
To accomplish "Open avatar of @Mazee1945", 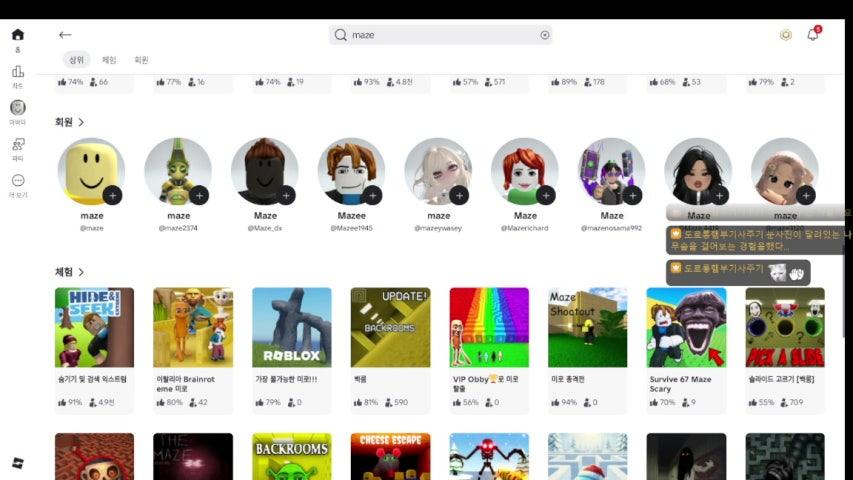I will 351,171.
